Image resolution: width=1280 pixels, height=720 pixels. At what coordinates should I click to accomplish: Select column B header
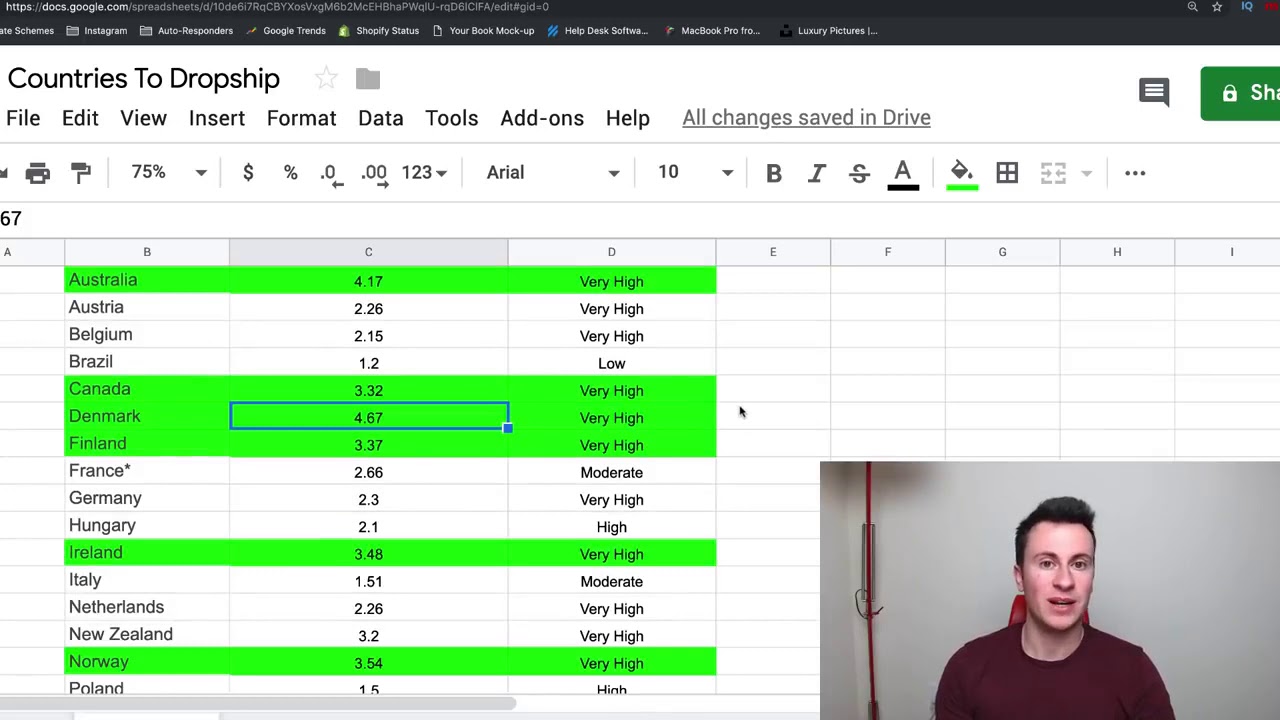click(147, 252)
